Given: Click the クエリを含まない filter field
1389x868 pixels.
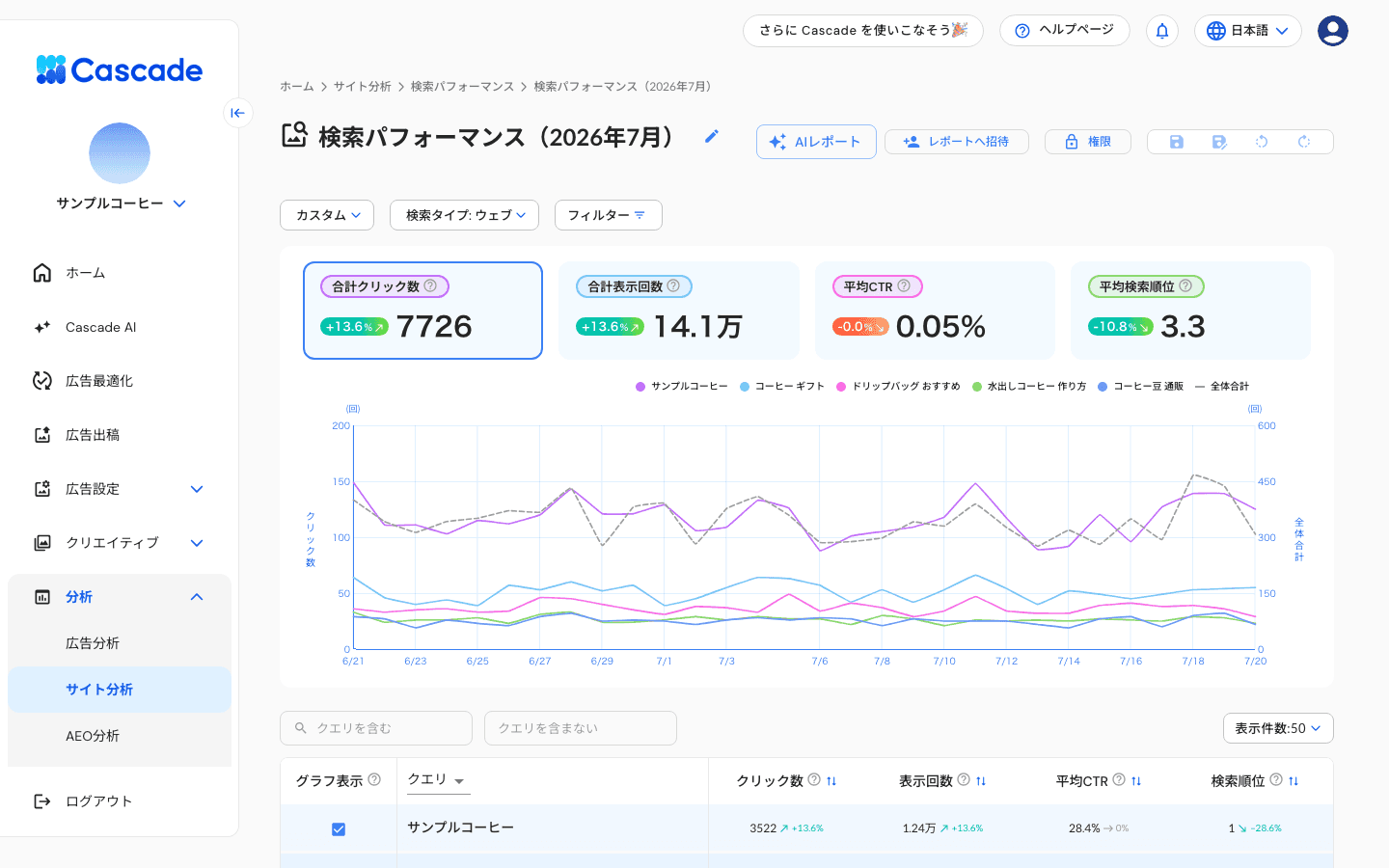Looking at the screenshot, I should pyautogui.click(x=581, y=728).
